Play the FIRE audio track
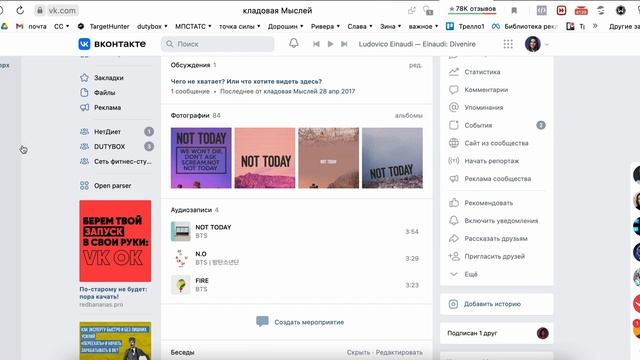The height and width of the screenshot is (360, 640). click(x=180, y=285)
